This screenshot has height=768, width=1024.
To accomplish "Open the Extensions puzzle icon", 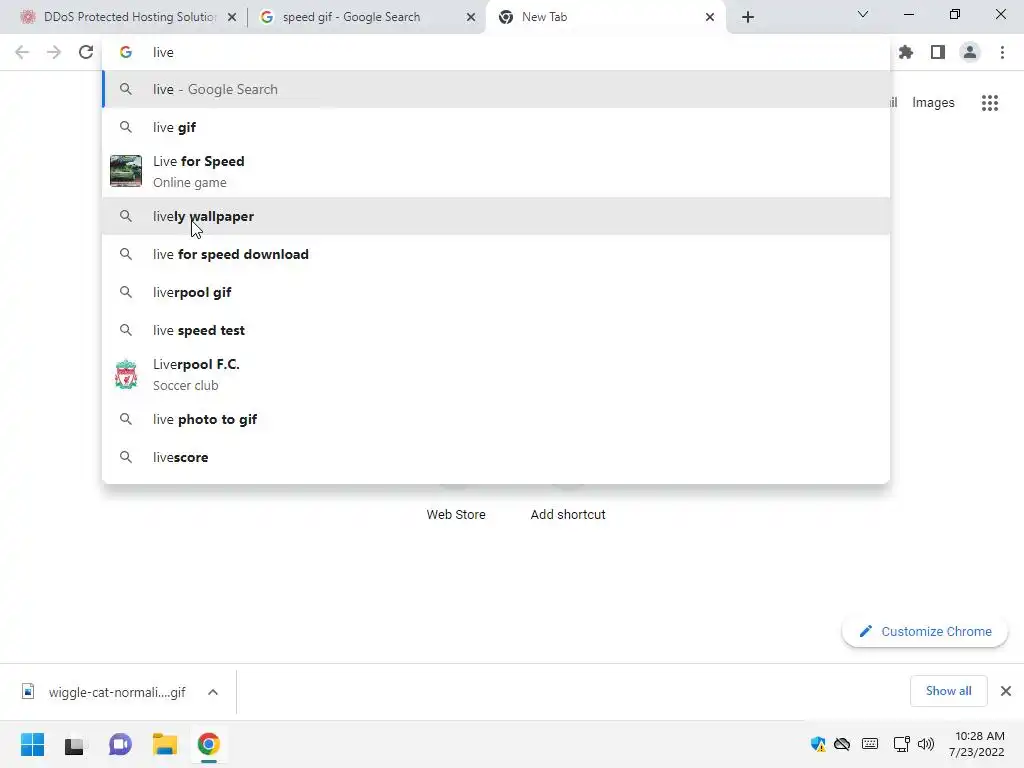I will coord(906,52).
